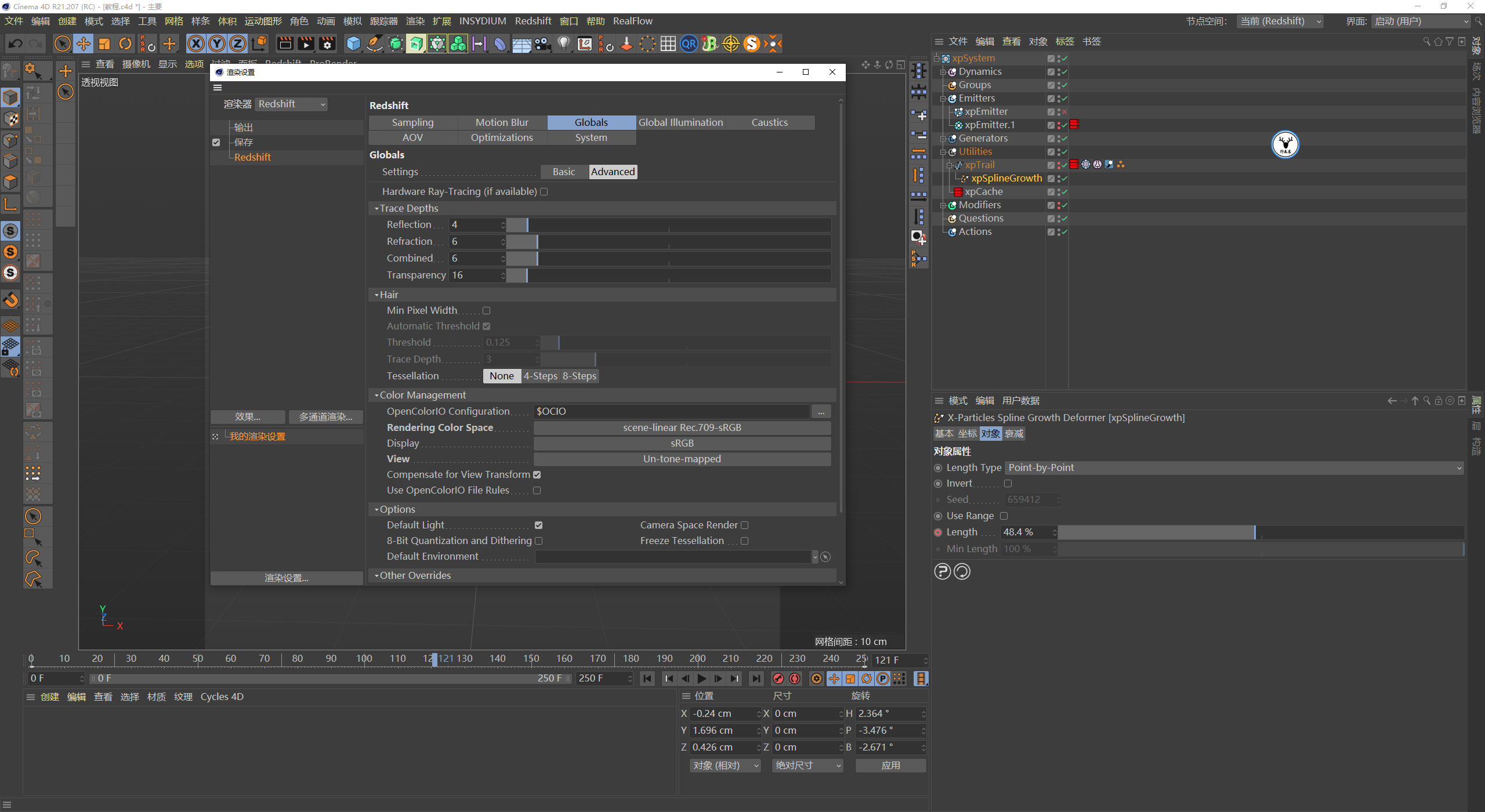This screenshot has height=812, width=1485.
Task: Switch to the Global Illumination tab
Action: [x=680, y=122]
